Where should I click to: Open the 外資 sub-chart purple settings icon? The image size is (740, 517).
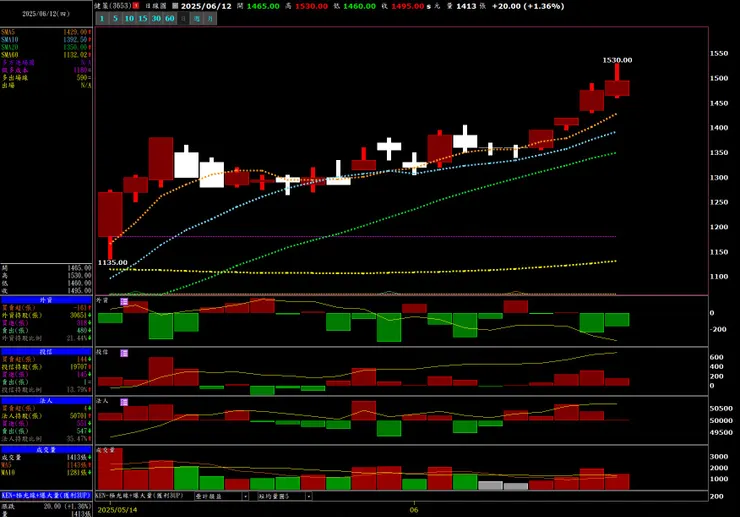(x=124, y=301)
